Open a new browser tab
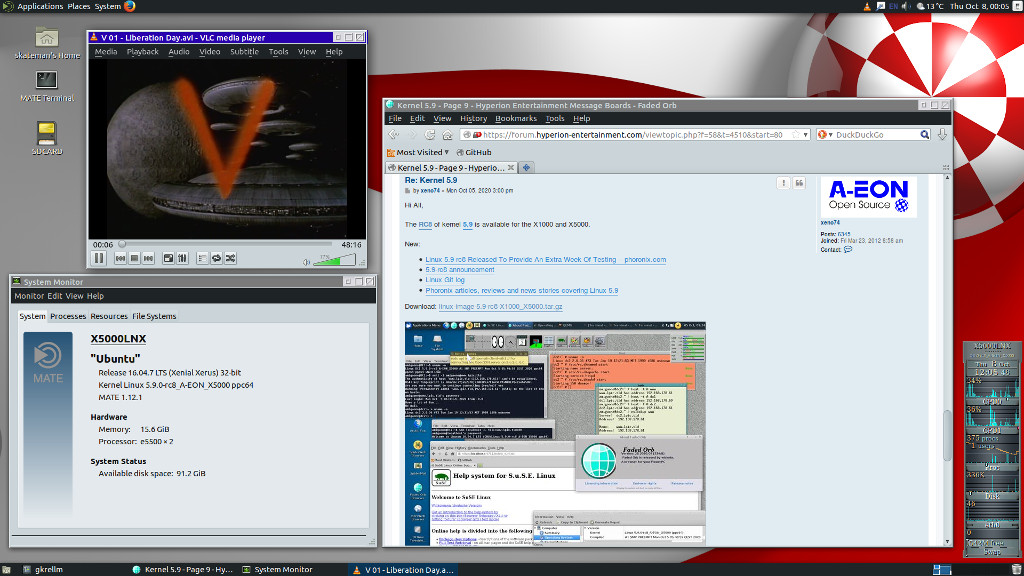This screenshot has width=1024, height=576. (x=526, y=168)
